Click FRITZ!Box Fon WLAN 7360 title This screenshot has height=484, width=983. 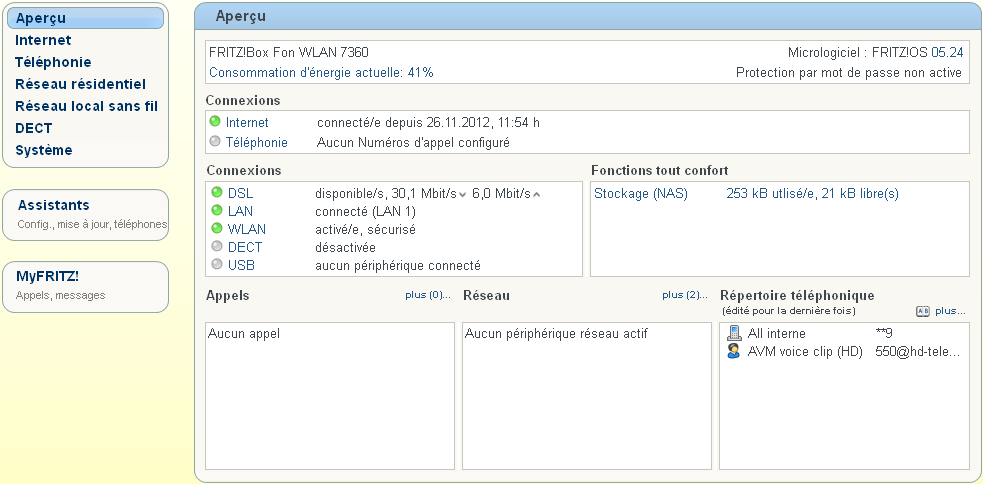[289, 53]
